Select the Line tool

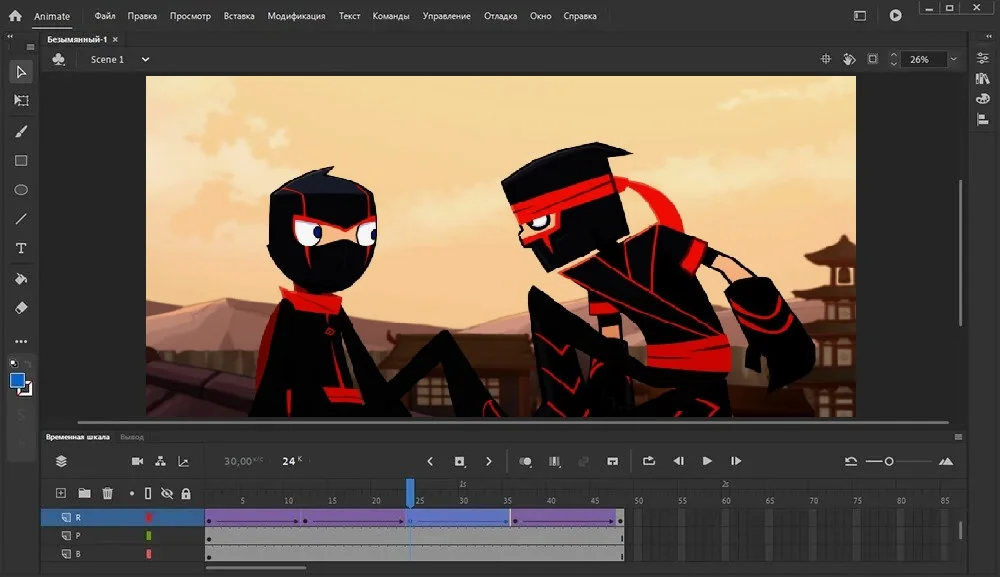pyautogui.click(x=21, y=219)
